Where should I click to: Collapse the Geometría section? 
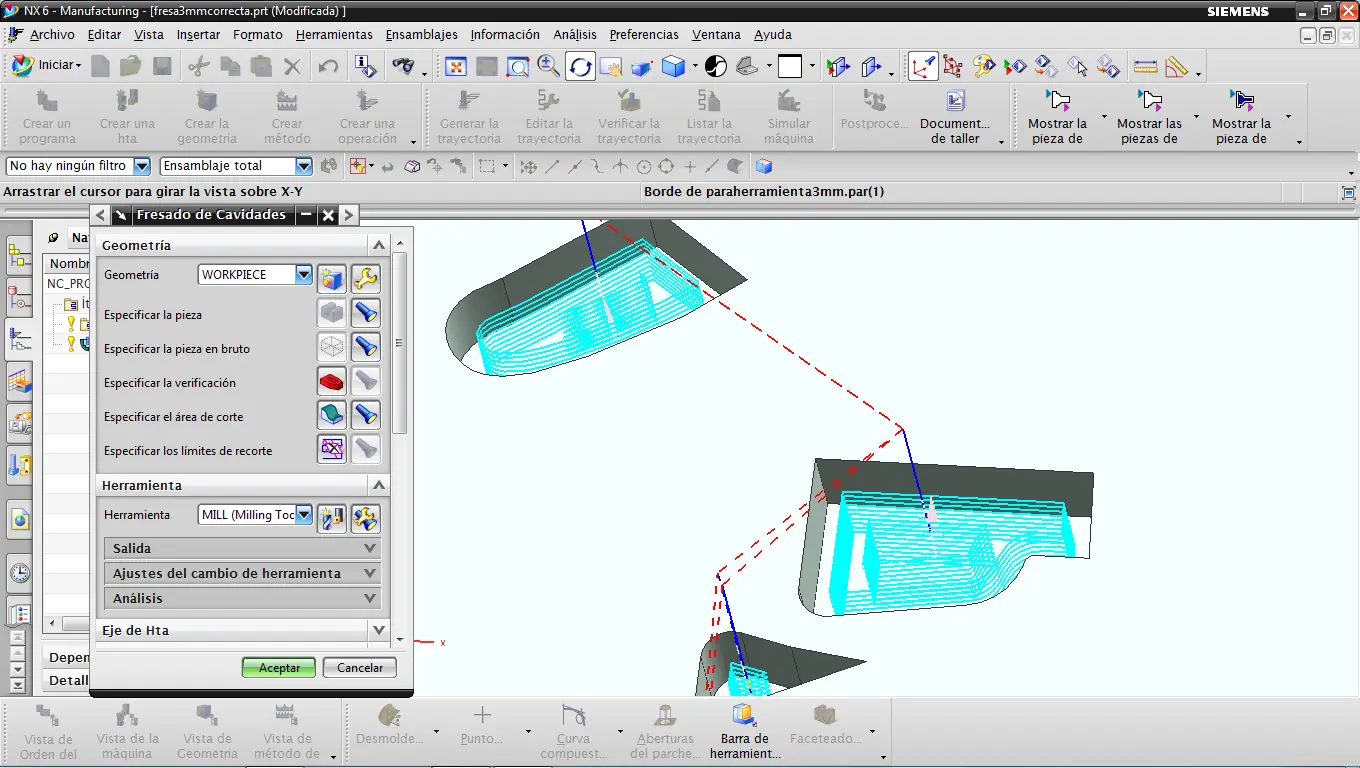(x=378, y=245)
